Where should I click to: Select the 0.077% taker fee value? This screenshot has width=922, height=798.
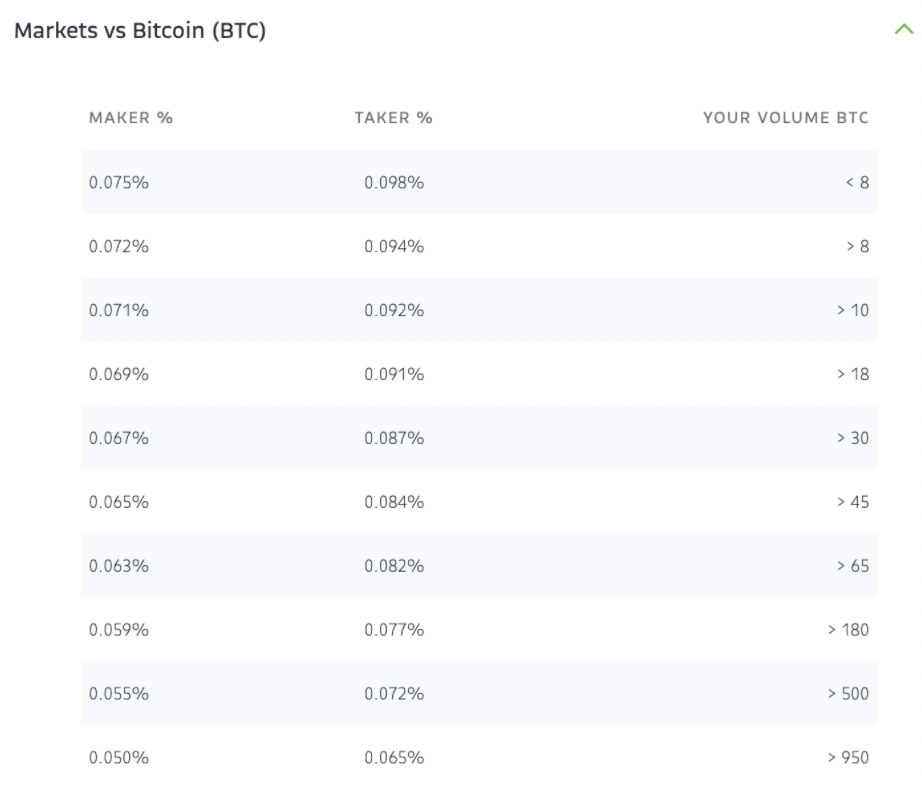394,630
